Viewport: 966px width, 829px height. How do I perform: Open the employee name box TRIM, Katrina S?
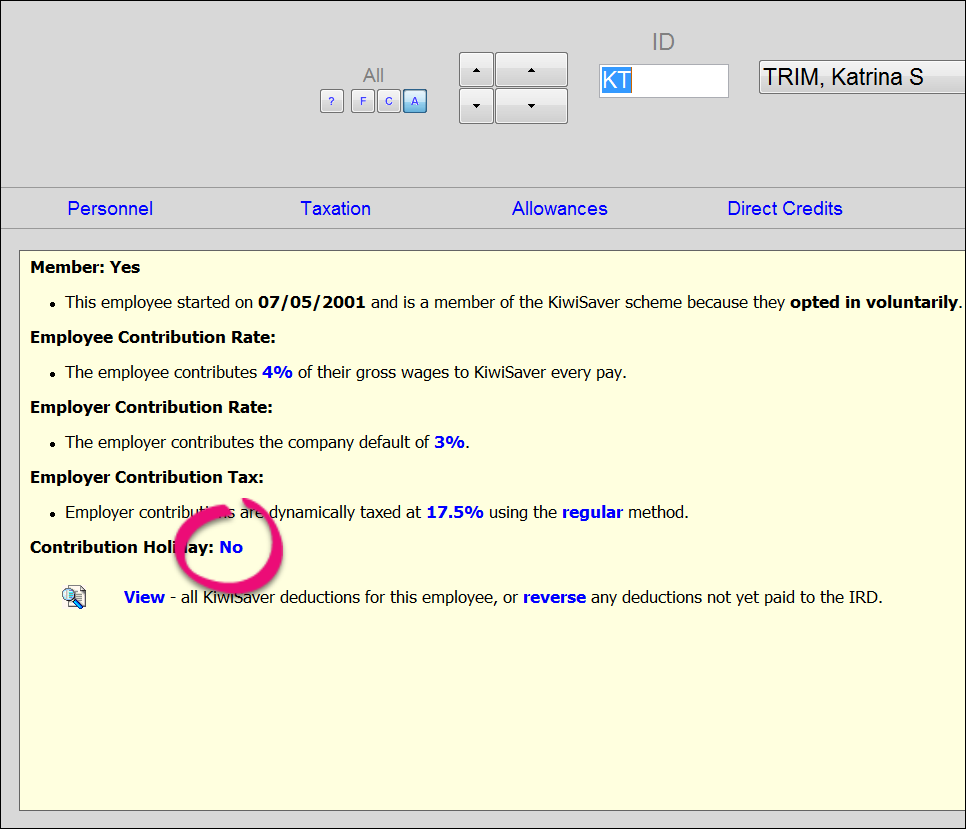click(862, 77)
